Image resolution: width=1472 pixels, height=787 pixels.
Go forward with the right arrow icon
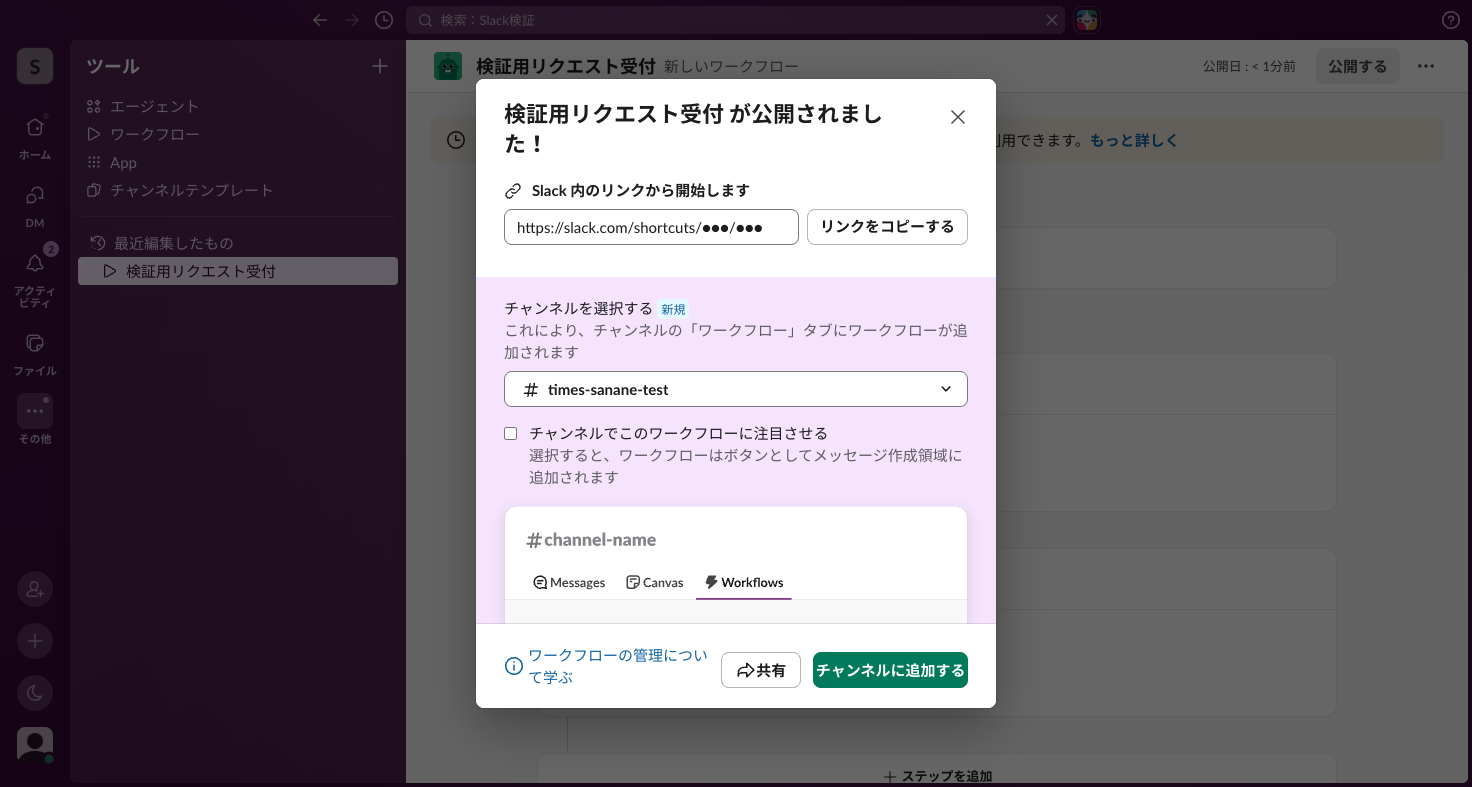click(351, 20)
